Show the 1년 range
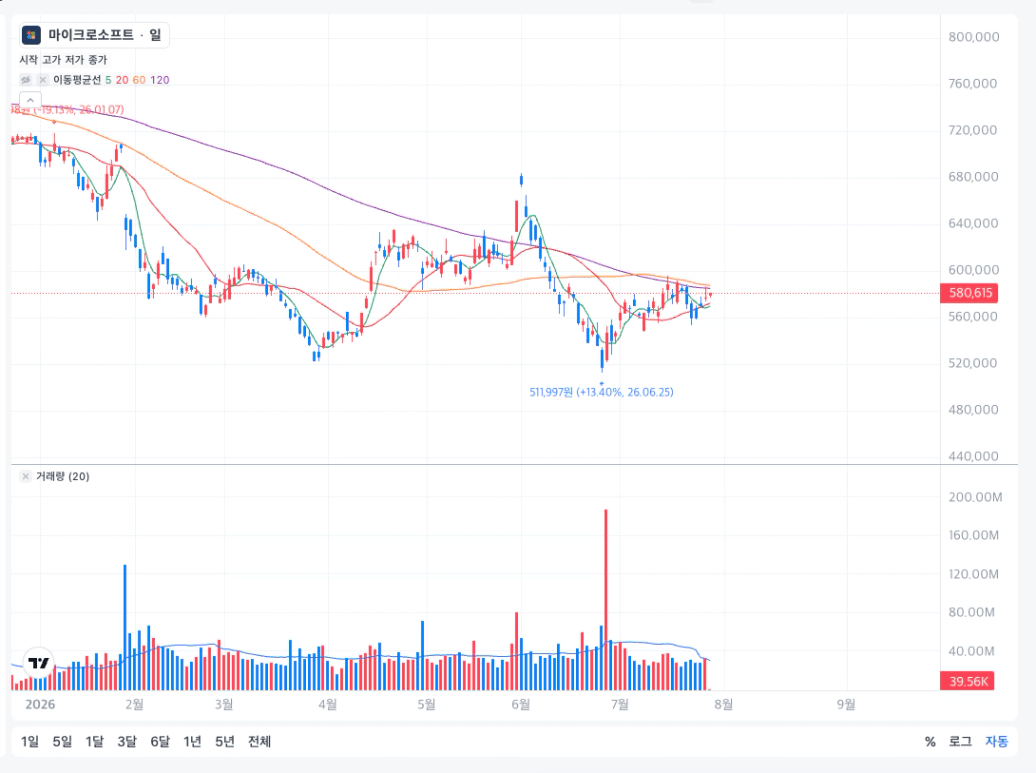 [192, 742]
